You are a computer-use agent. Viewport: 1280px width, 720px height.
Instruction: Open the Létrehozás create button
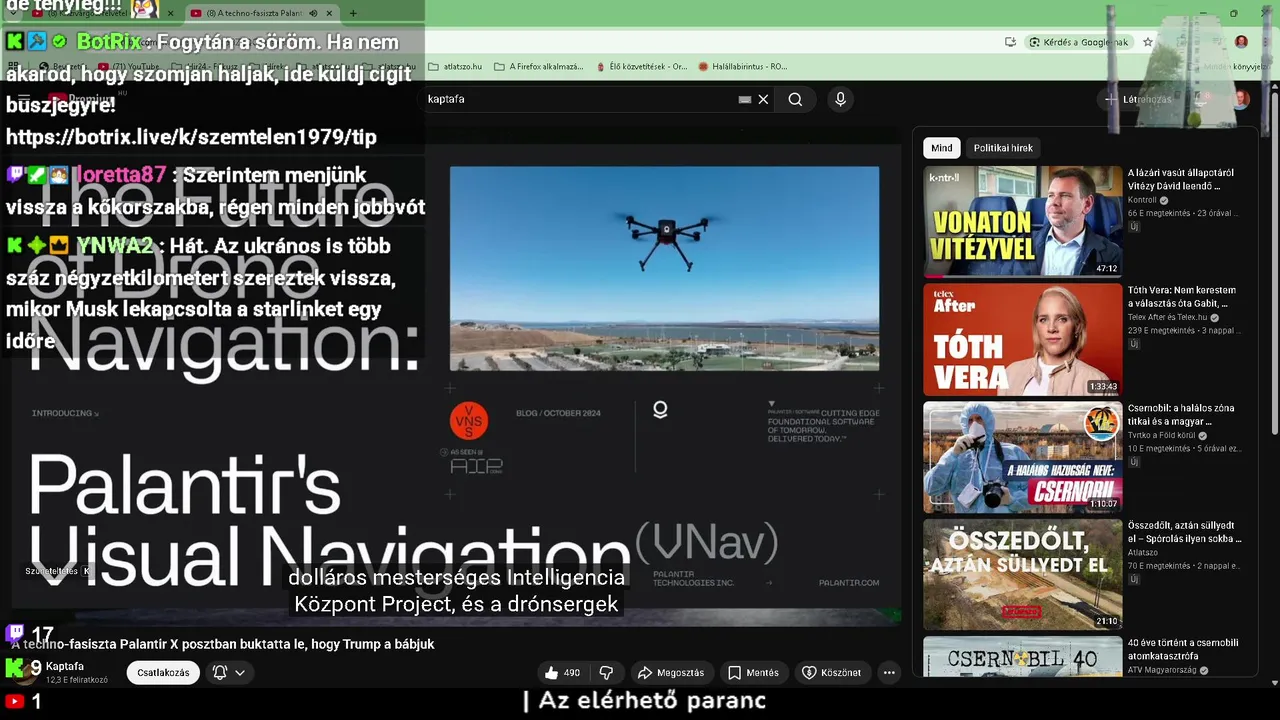point(1137,99)
